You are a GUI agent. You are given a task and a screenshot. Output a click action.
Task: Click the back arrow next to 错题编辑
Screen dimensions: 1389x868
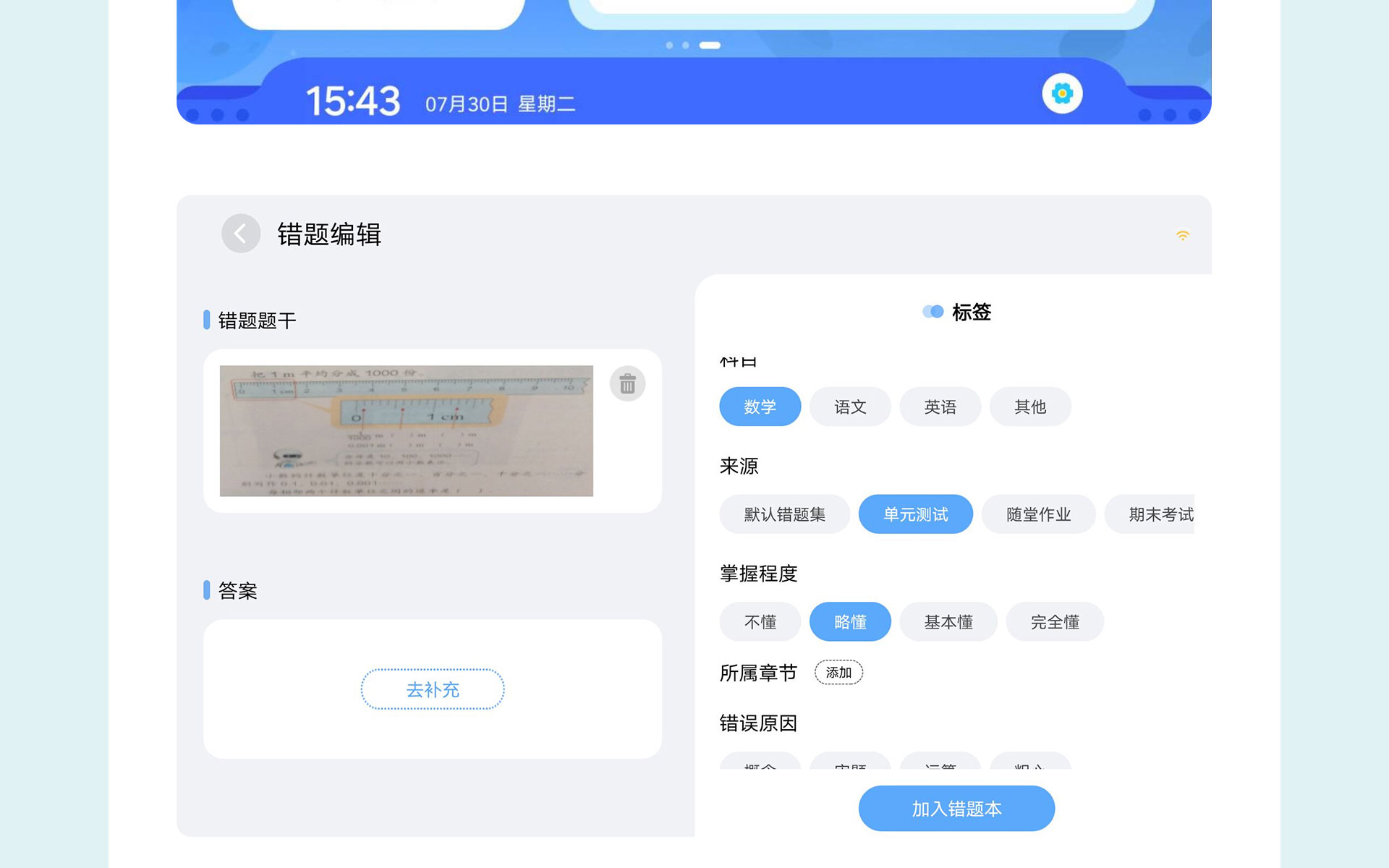(x=240, y=234)
